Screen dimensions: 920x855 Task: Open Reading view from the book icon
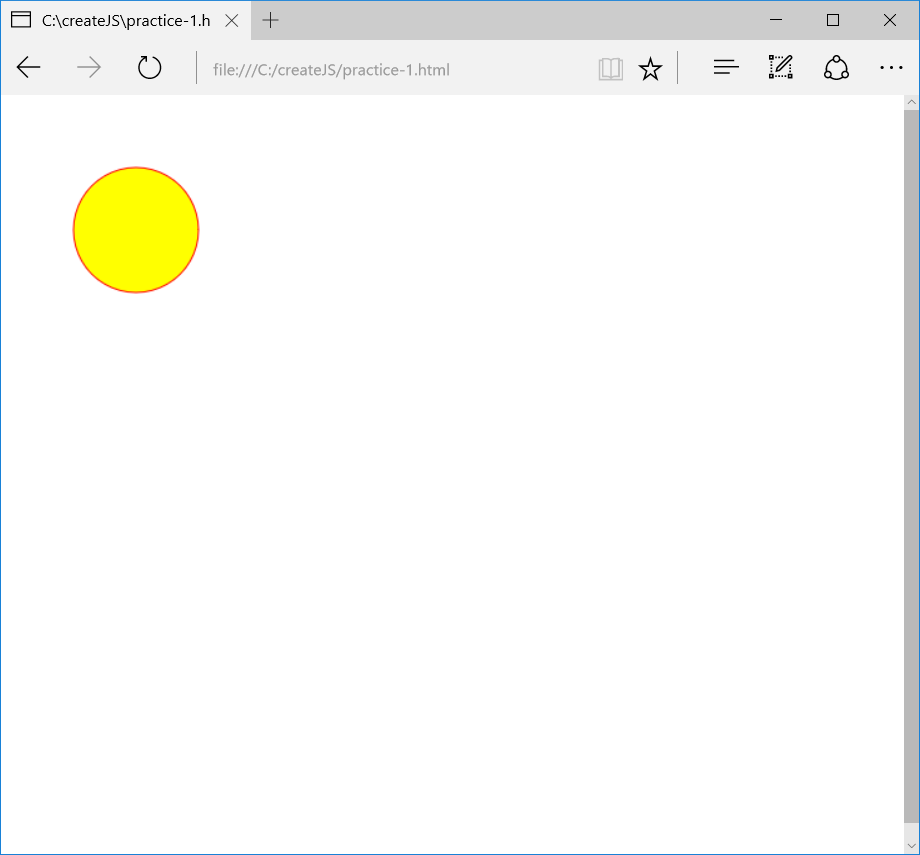[x=610, y=69]
